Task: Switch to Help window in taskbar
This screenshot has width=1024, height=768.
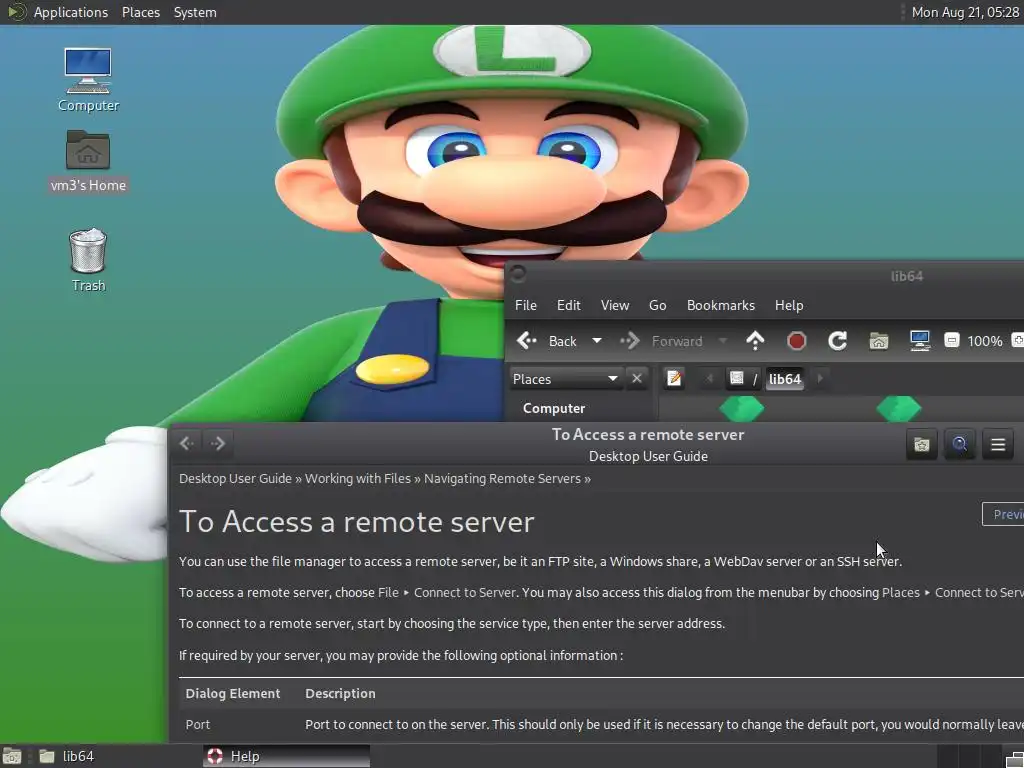Action: [x=286, y=756]
